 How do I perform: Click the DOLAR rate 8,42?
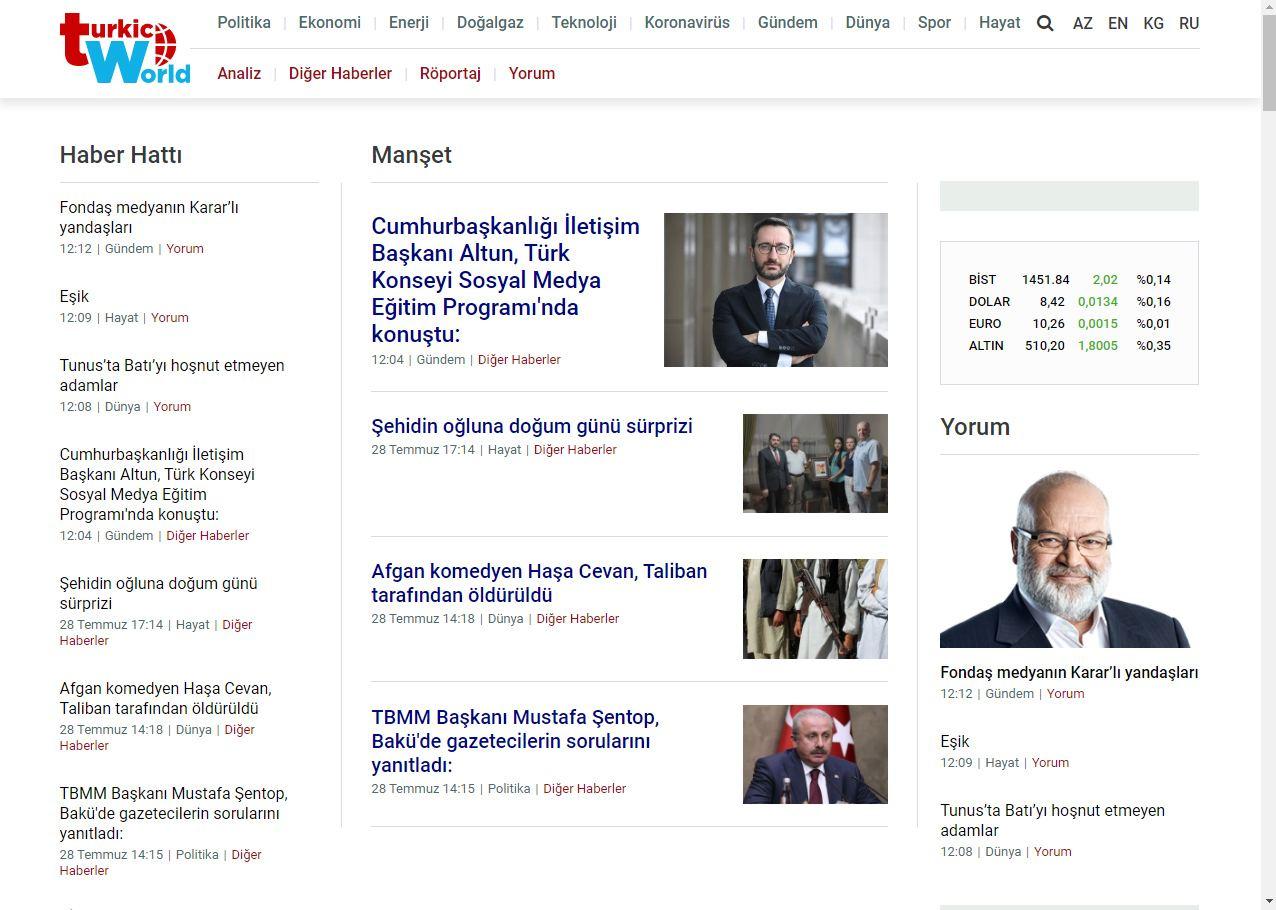1052,302
